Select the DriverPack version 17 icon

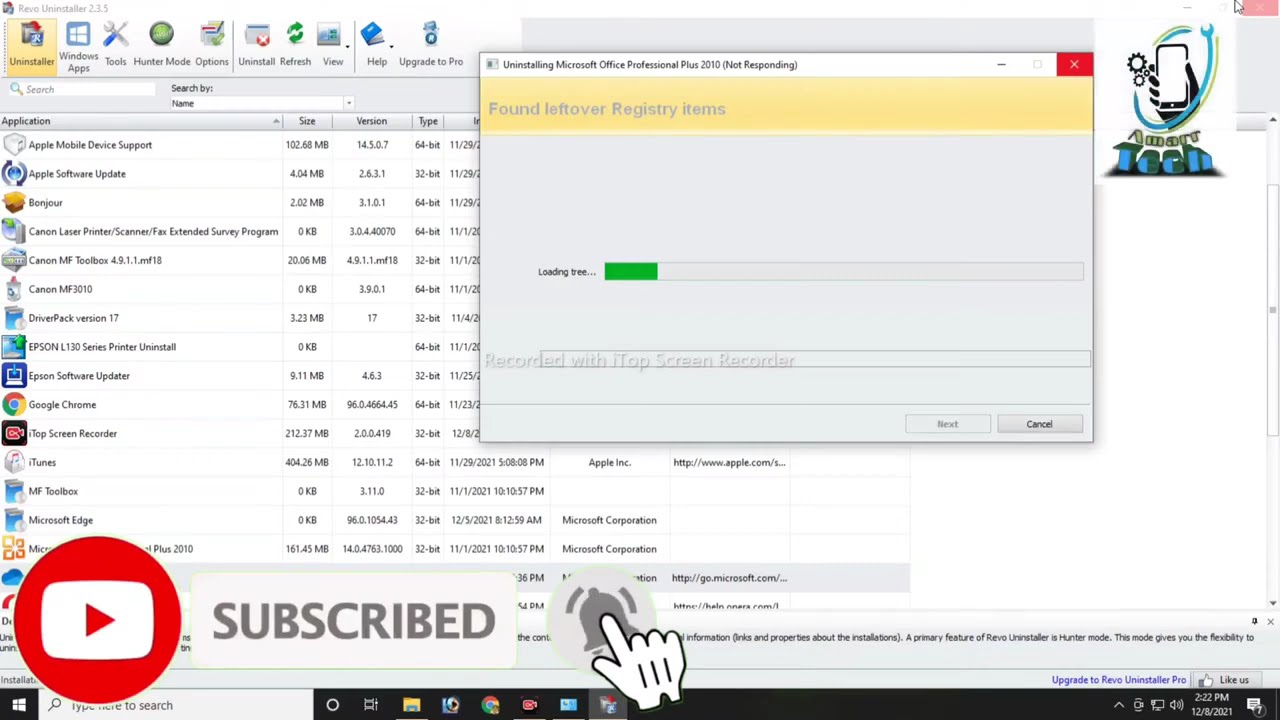(14, 318)
